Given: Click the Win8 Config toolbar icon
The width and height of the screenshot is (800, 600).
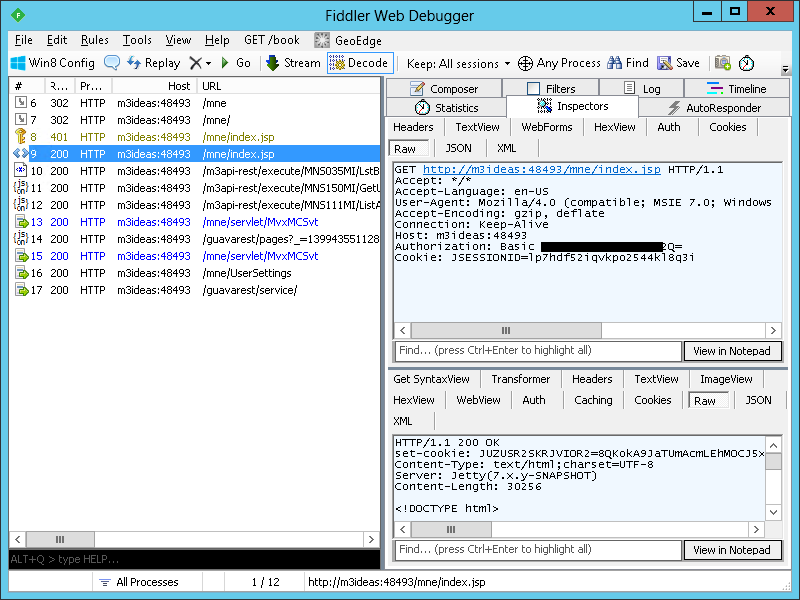Looking at the screenshot, I should coord(53,63).
